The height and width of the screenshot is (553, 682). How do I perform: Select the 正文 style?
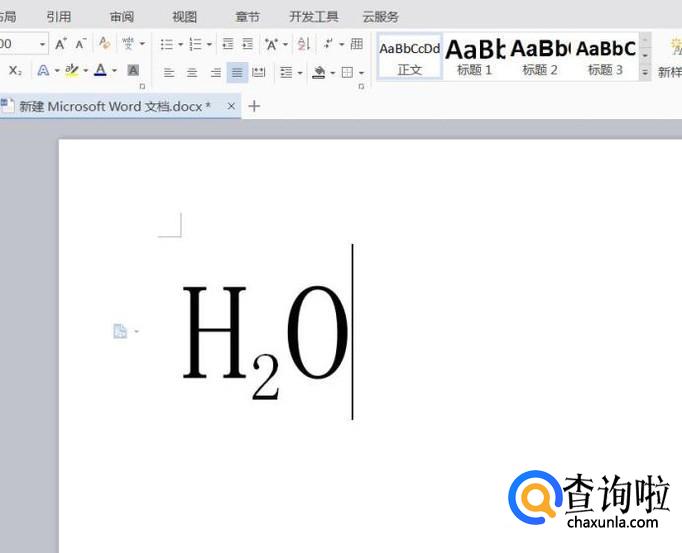pyautogui.click(x=410, y=57)
